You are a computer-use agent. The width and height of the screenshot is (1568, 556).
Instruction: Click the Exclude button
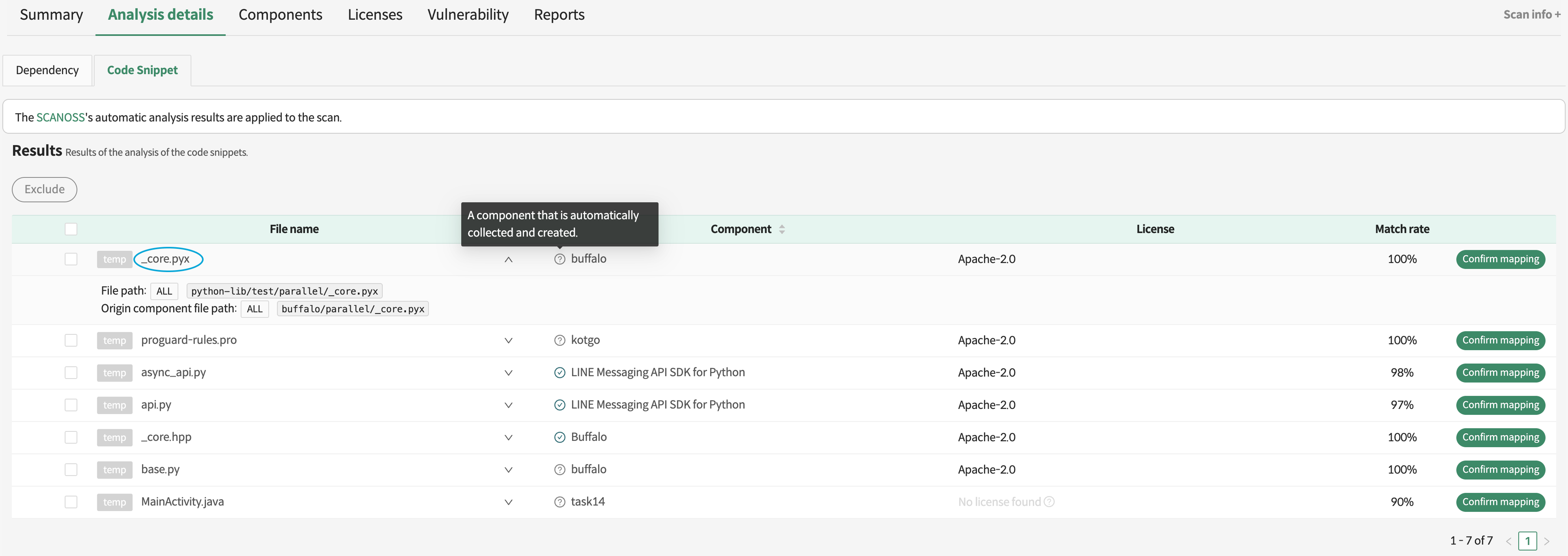[x=45, y=189]
